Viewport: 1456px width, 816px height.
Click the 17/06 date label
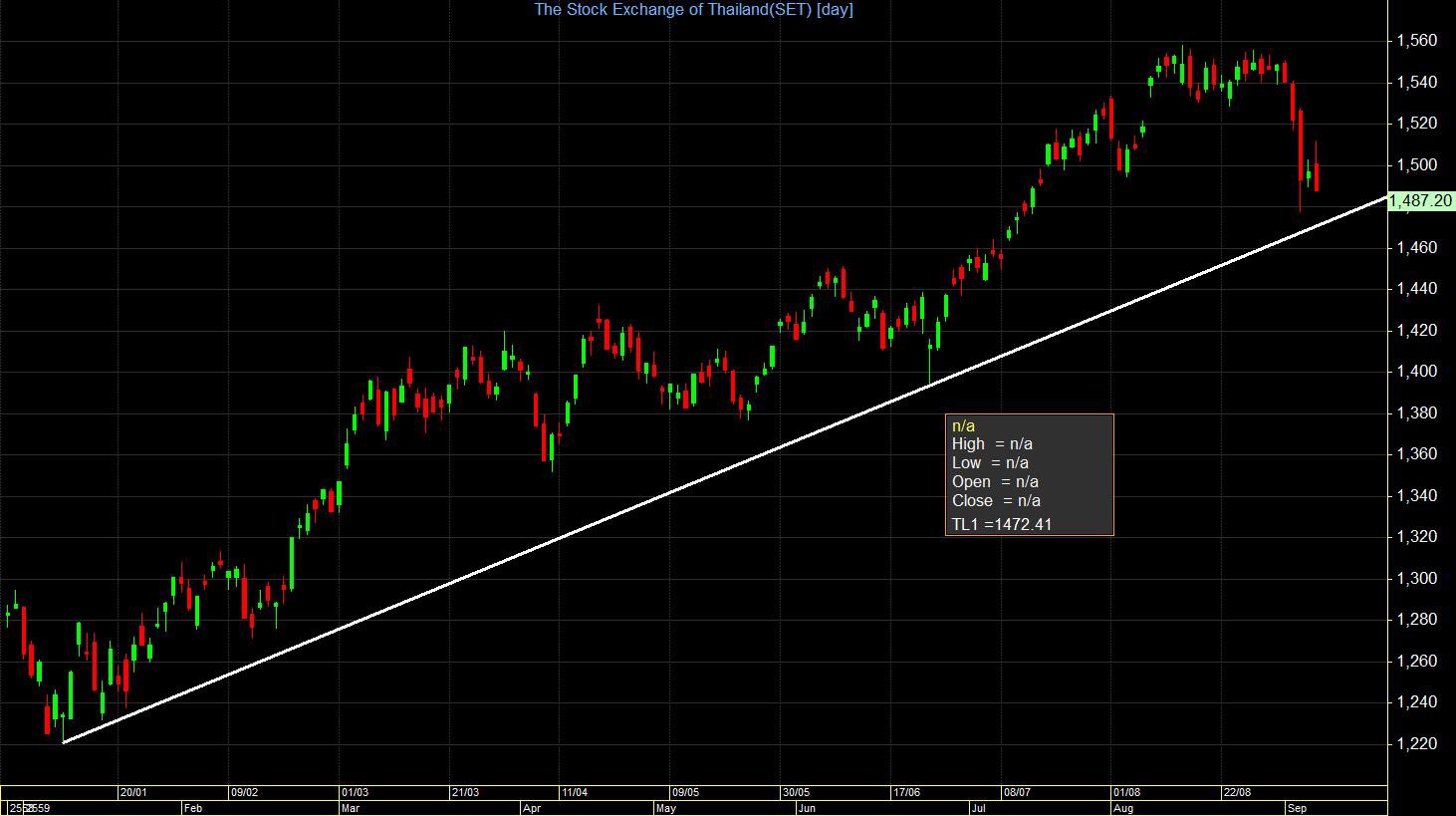[x=906, y=793]
